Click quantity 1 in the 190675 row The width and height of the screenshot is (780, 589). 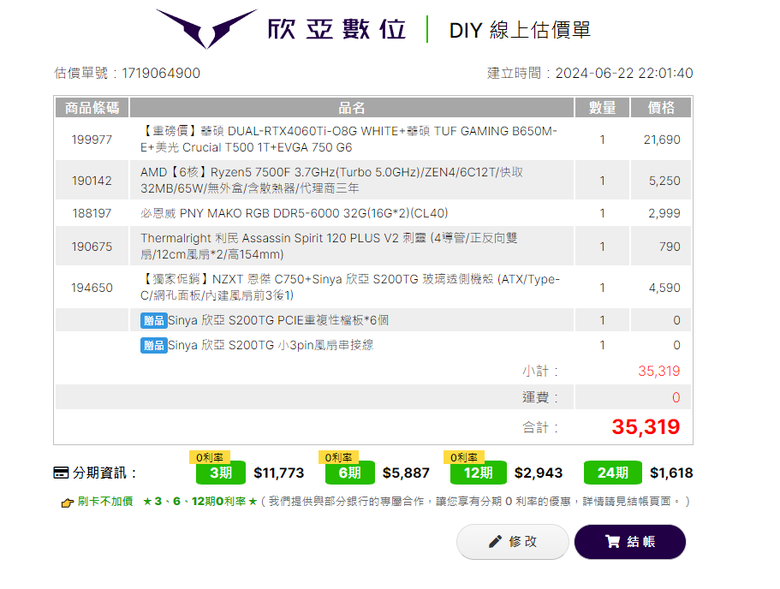pos(602,247)
